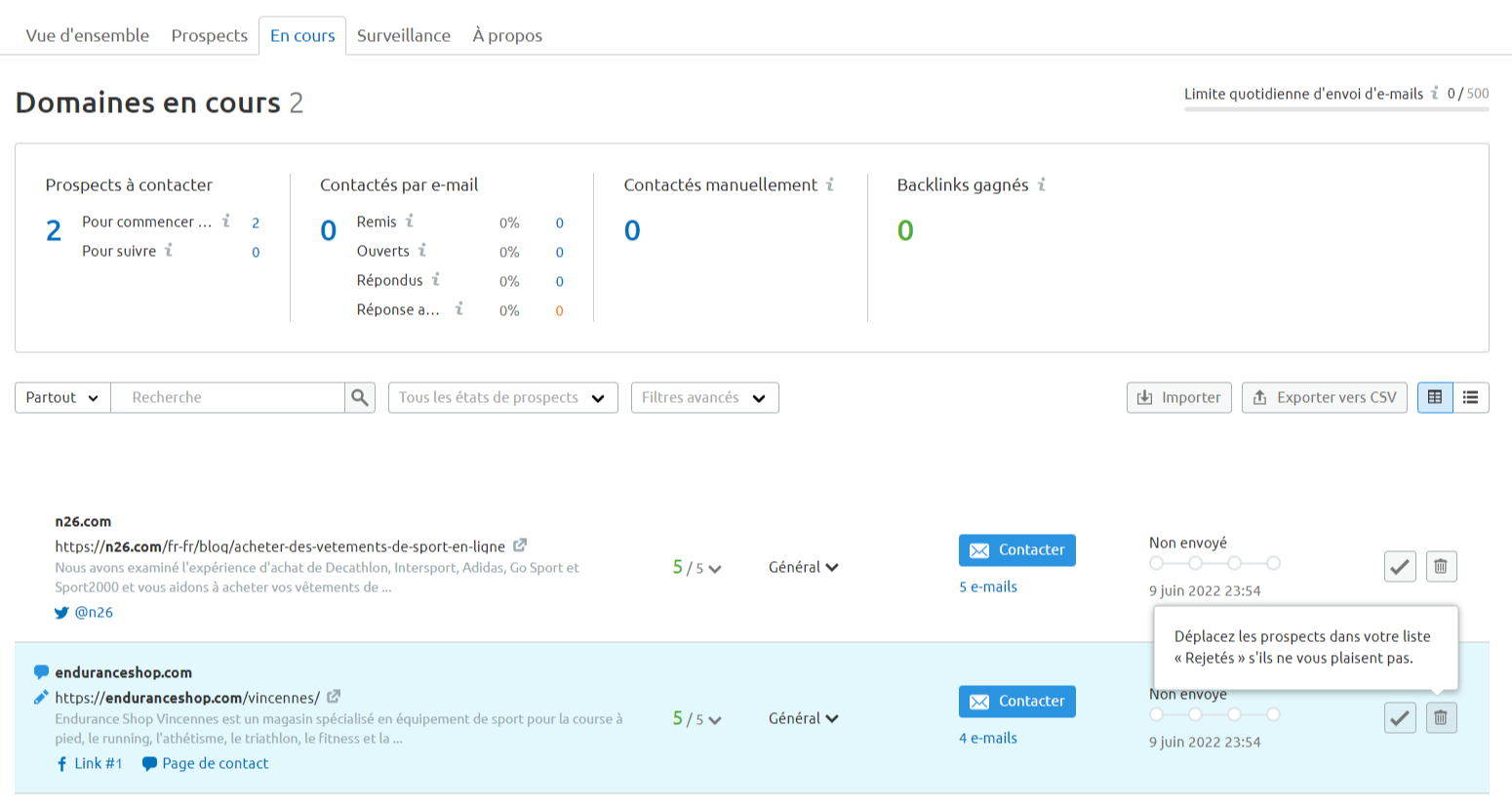Screen dimensions: 1512x807
Task: Click the trash icon on enduranceshop.com row
Action: click(x=1441, y=717)
